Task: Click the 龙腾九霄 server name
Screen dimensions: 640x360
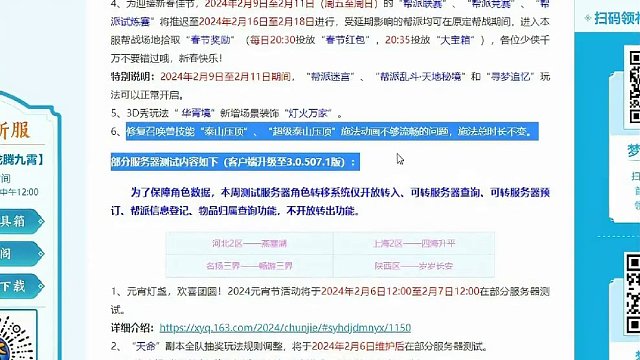Action: pos(21,160)
